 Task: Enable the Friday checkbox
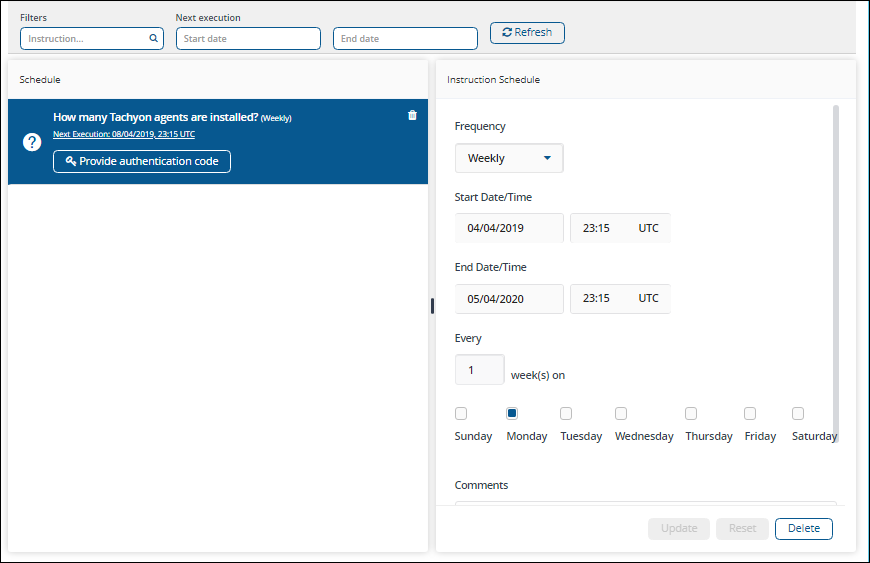[750, 413]
